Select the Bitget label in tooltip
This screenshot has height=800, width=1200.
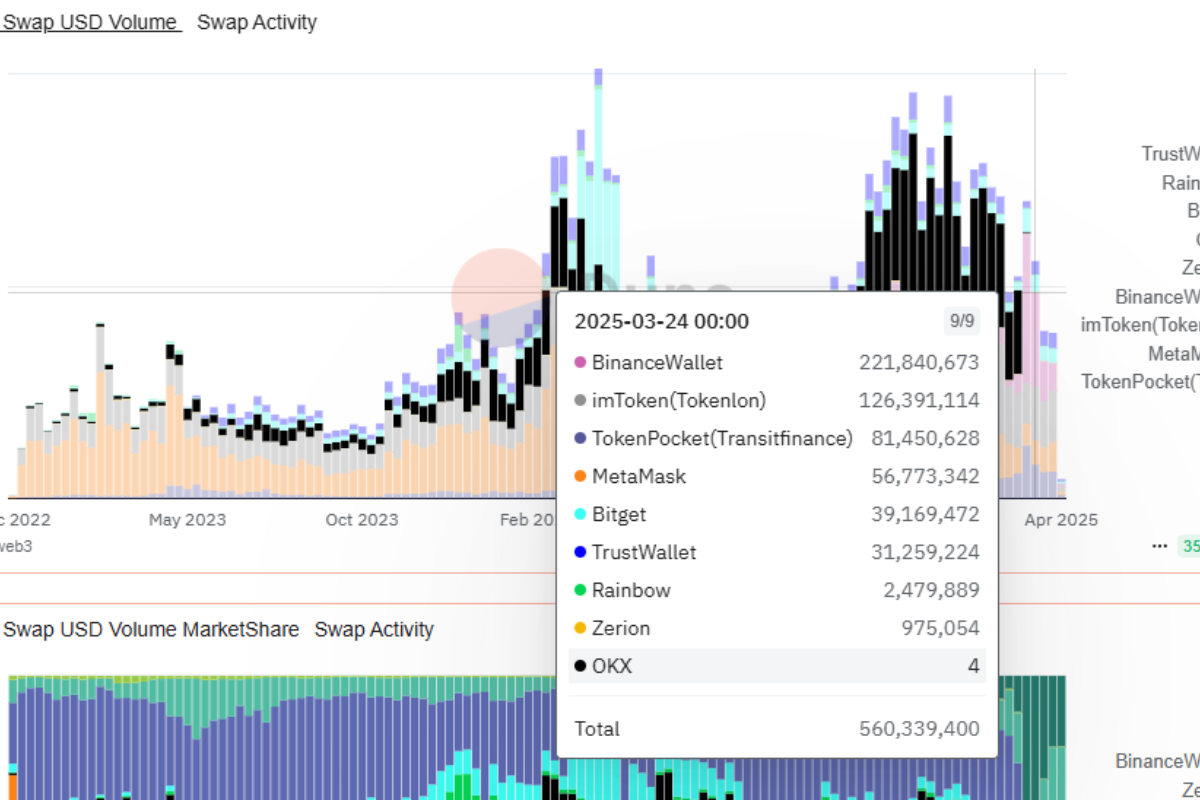pyautogui.click(x=619, y=515)
